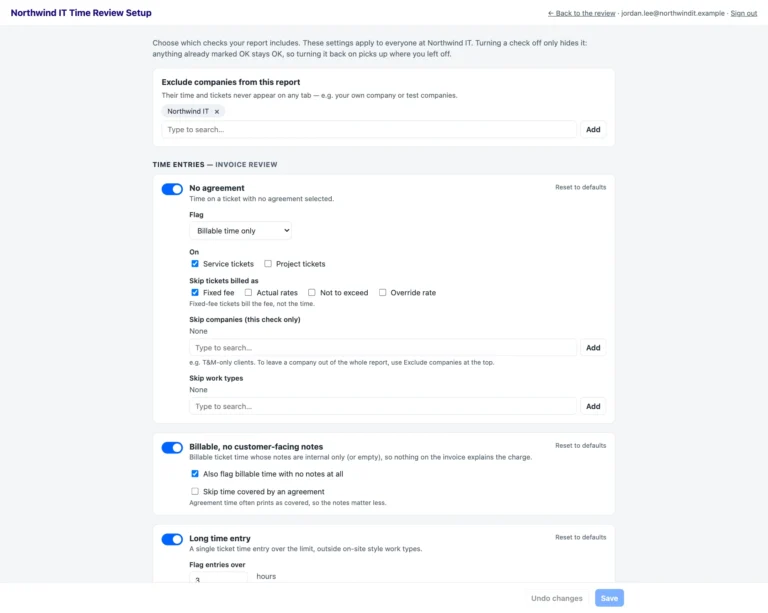Viewport: 768px width, 613px height.
Task: Uncheck Fixed fee skip option
Action: point(195,292)
